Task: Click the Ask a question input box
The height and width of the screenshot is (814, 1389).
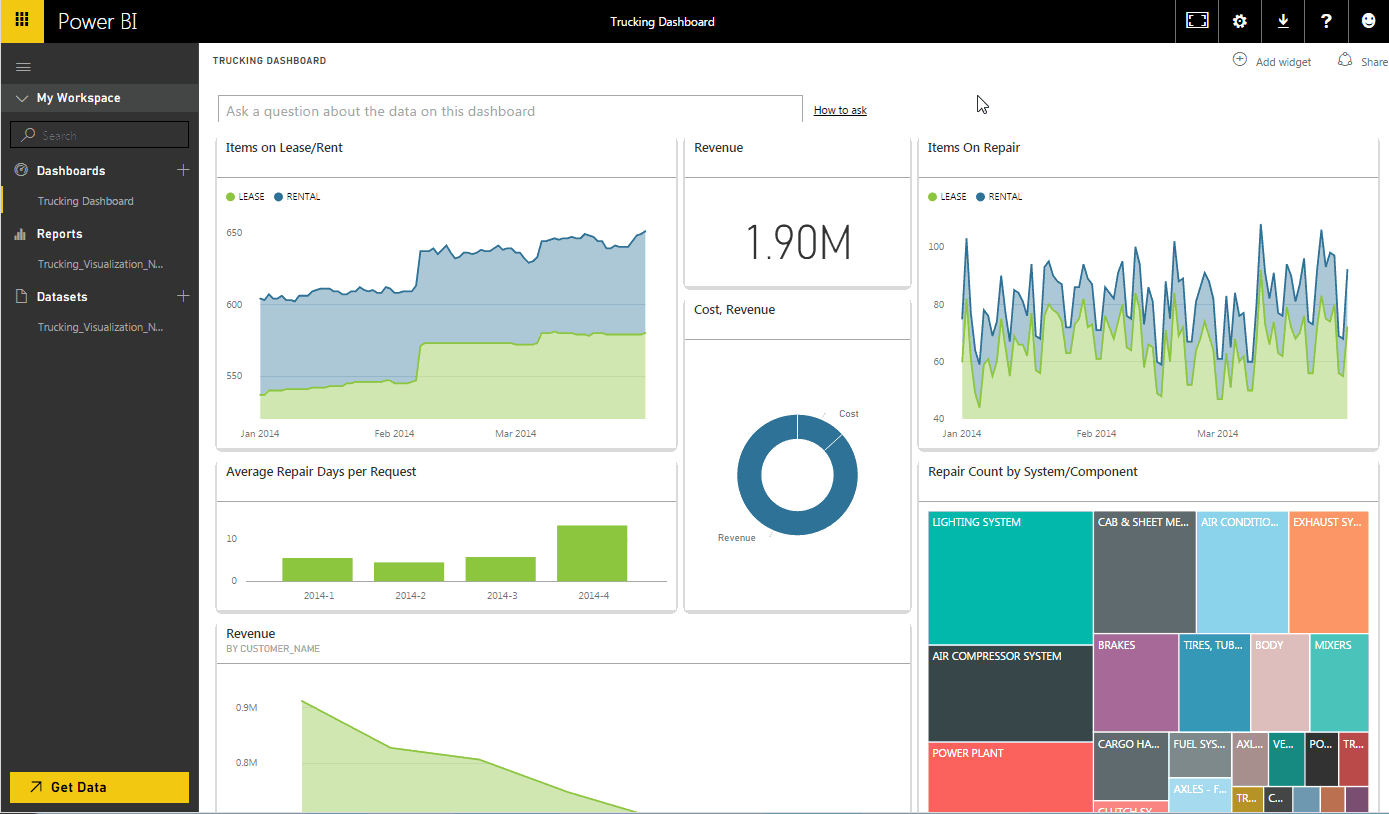Action: click(x=510, y=110)
